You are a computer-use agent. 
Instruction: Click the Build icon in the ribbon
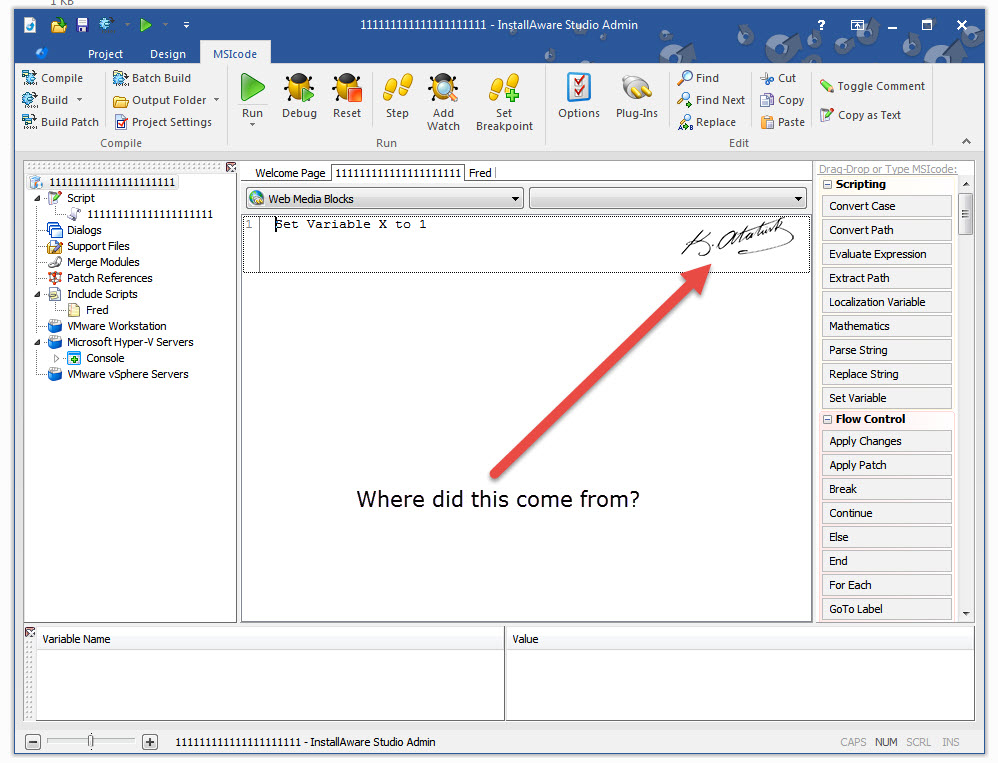tap(29, 100)
